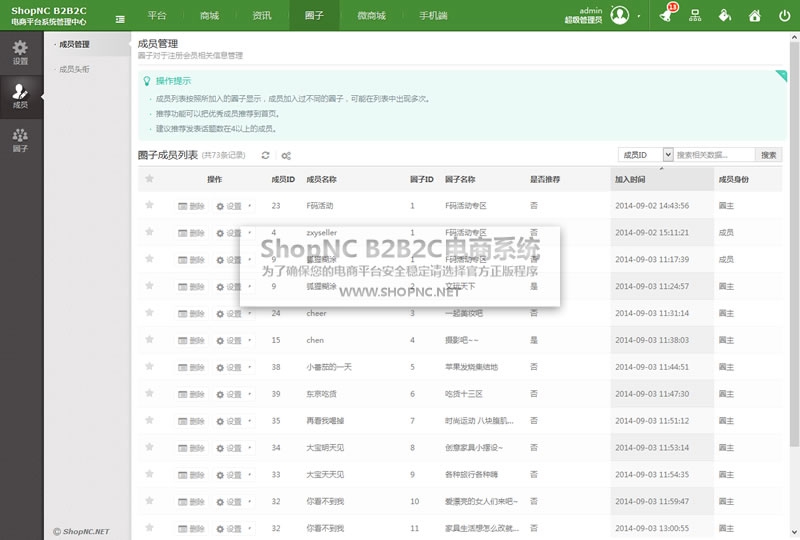
Task: Go to the home page icon
Action: (x=755, y=16)
